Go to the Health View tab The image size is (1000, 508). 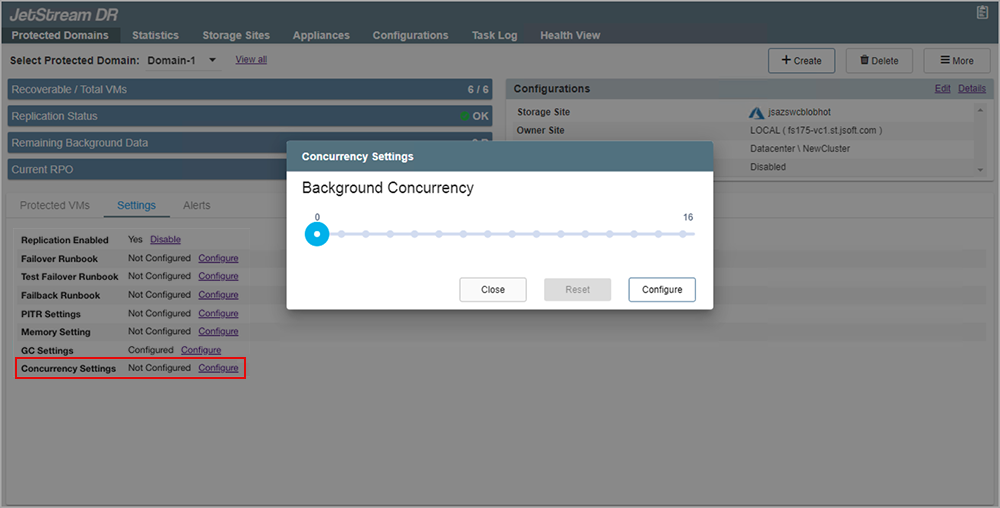pyautogui.click(x=570, y=35)
